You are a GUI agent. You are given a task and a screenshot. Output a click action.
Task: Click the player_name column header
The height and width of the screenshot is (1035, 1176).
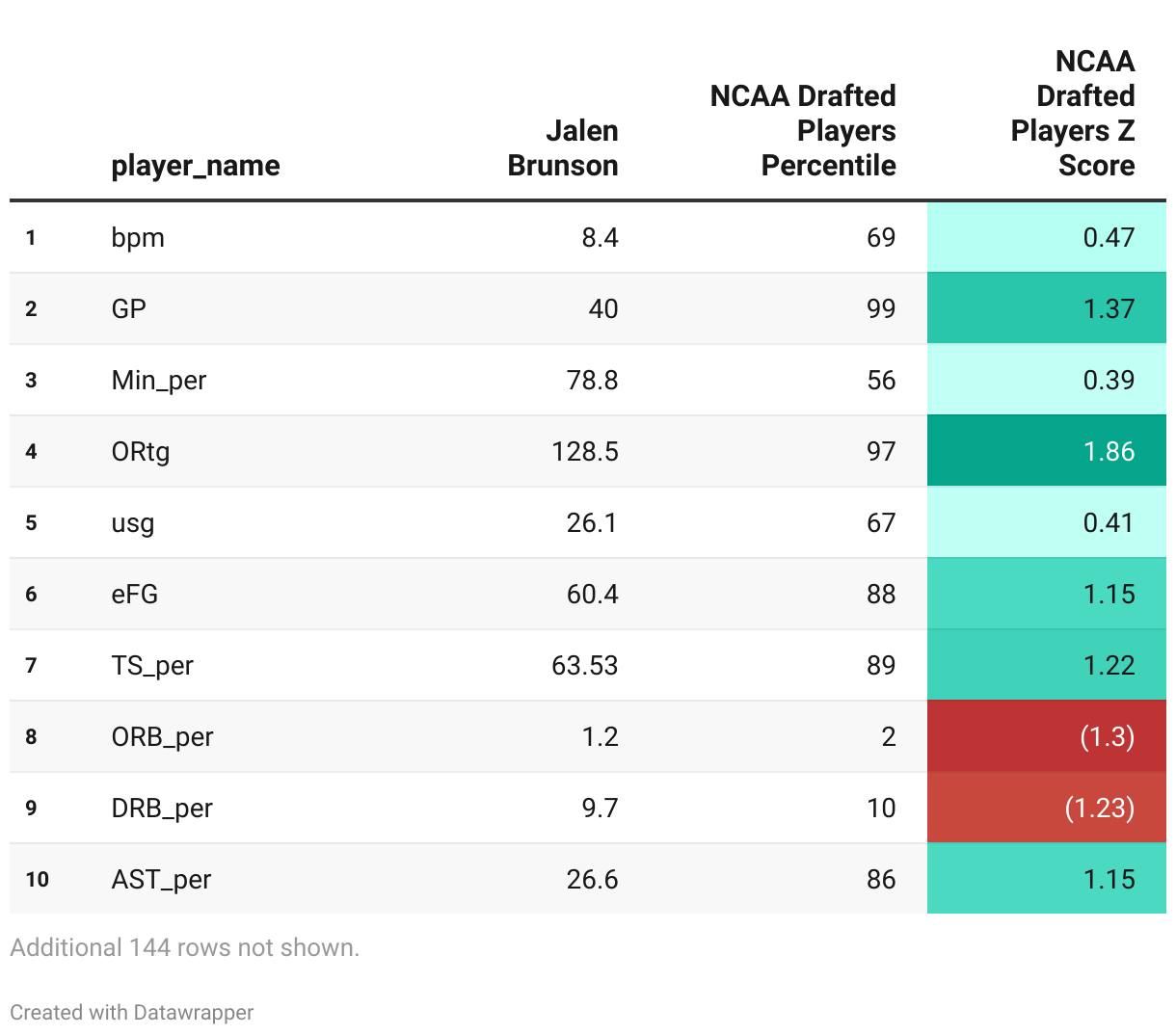tap(196, 166)
